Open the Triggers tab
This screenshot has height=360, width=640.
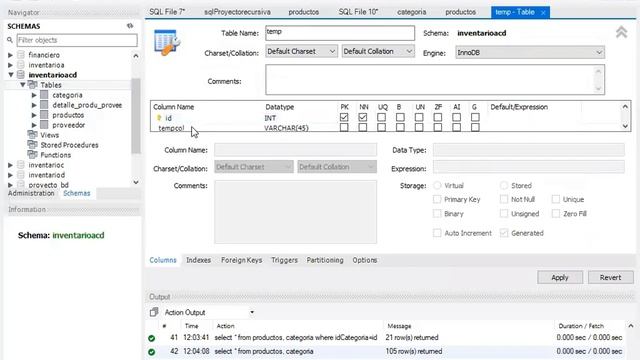coord(284,260)
